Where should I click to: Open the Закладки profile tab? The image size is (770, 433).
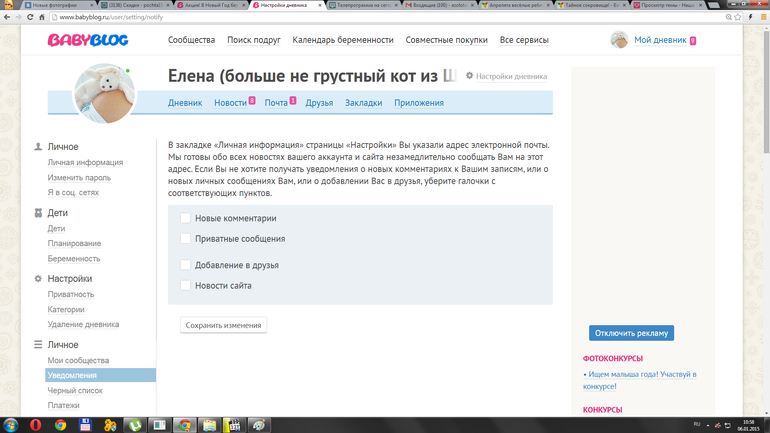coord(363,103)
